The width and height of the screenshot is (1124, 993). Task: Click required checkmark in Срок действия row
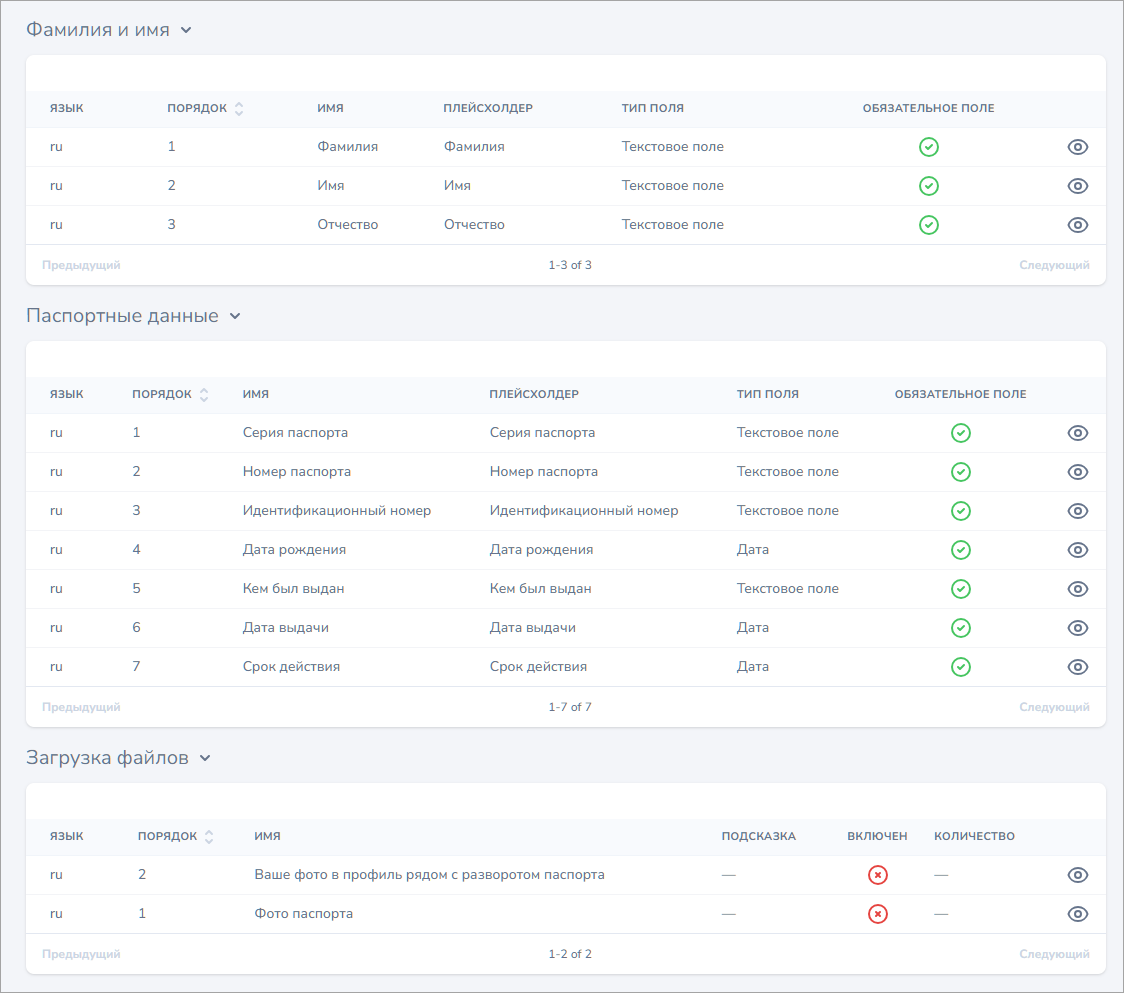point(961,667)
